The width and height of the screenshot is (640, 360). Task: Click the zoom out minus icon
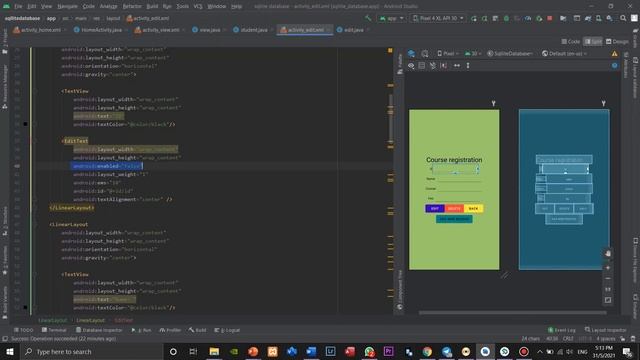(608, 278)
